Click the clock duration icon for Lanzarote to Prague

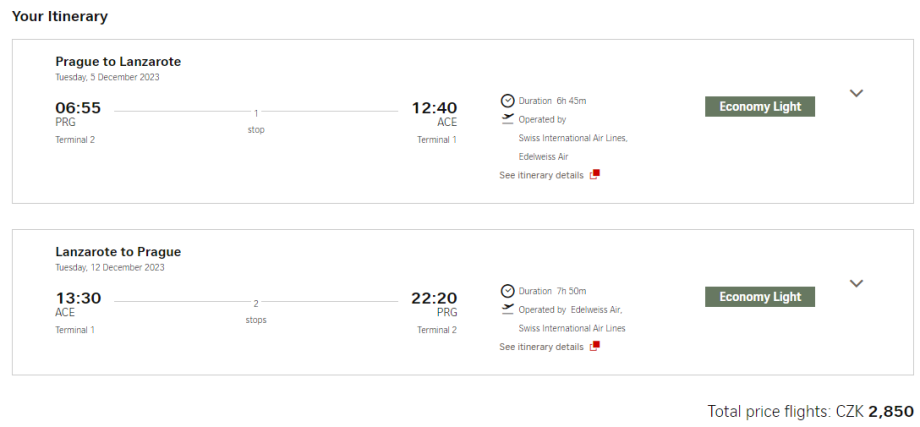[507, 290]
